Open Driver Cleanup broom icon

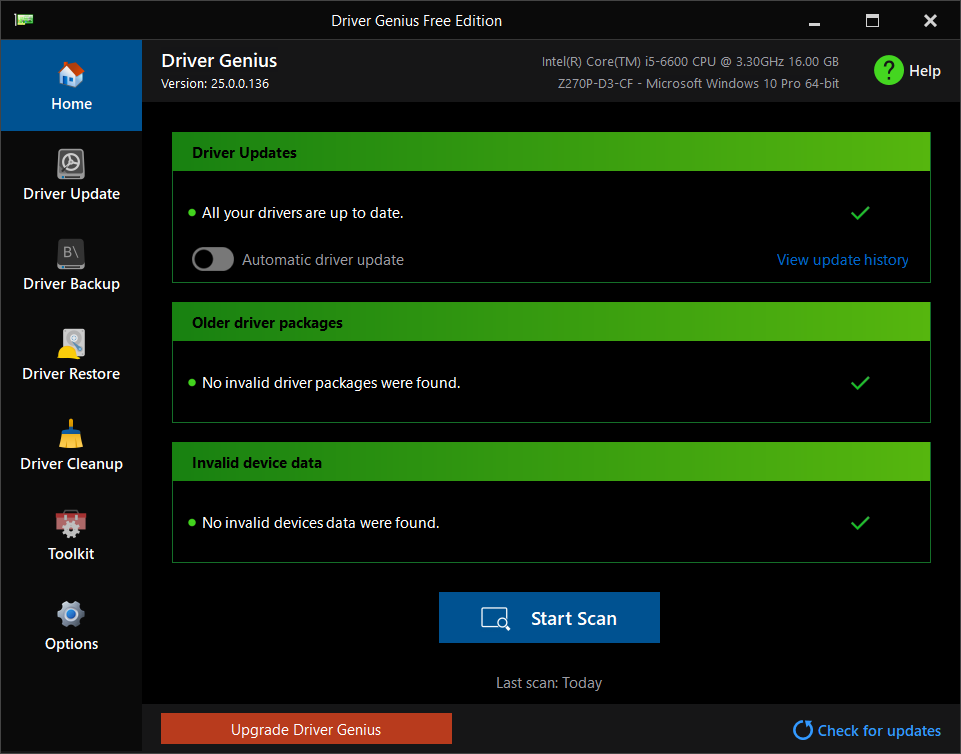[x=71, y=433]
